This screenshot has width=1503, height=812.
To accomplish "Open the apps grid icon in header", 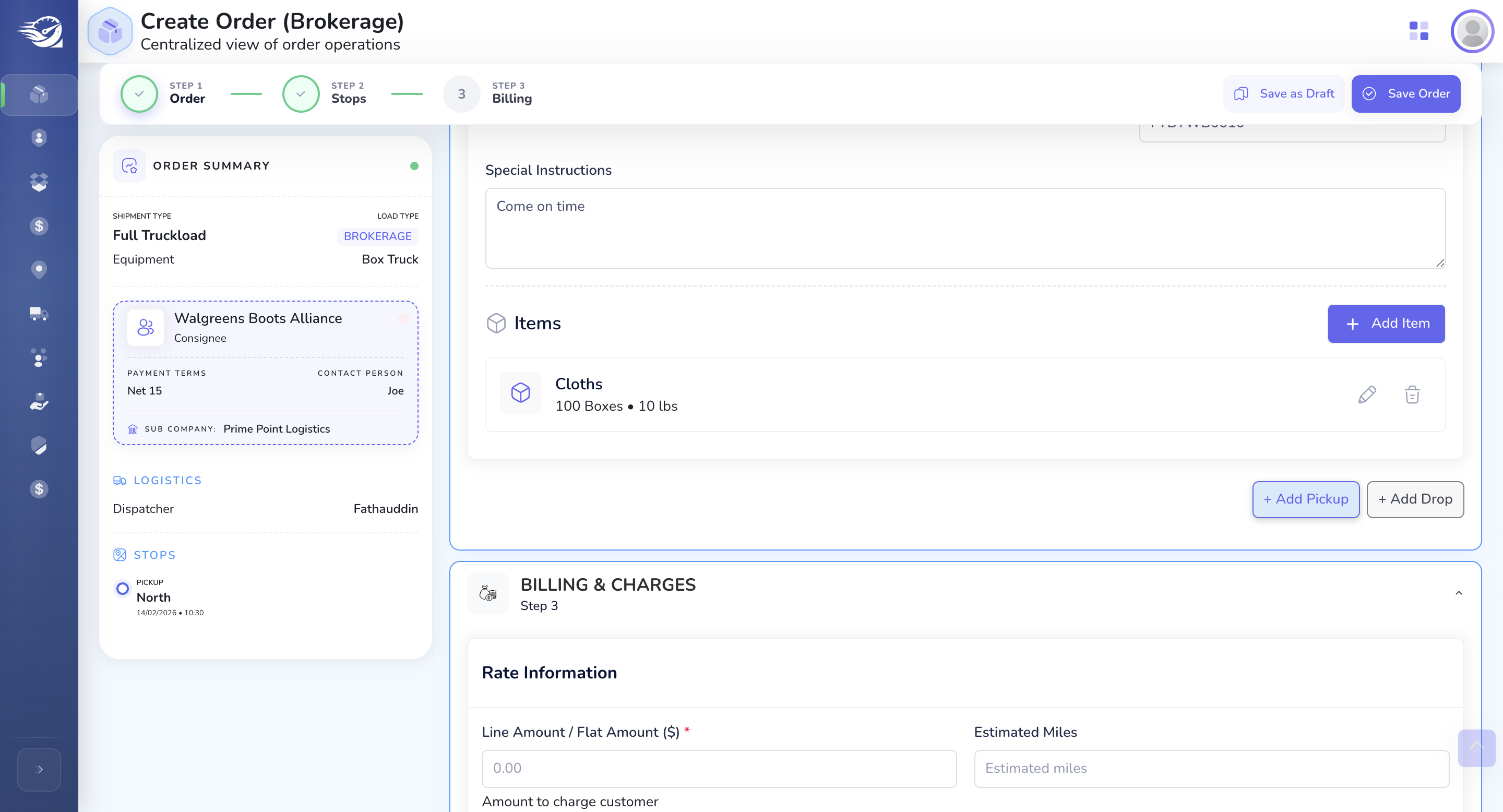I will [x=1418, y=31].
